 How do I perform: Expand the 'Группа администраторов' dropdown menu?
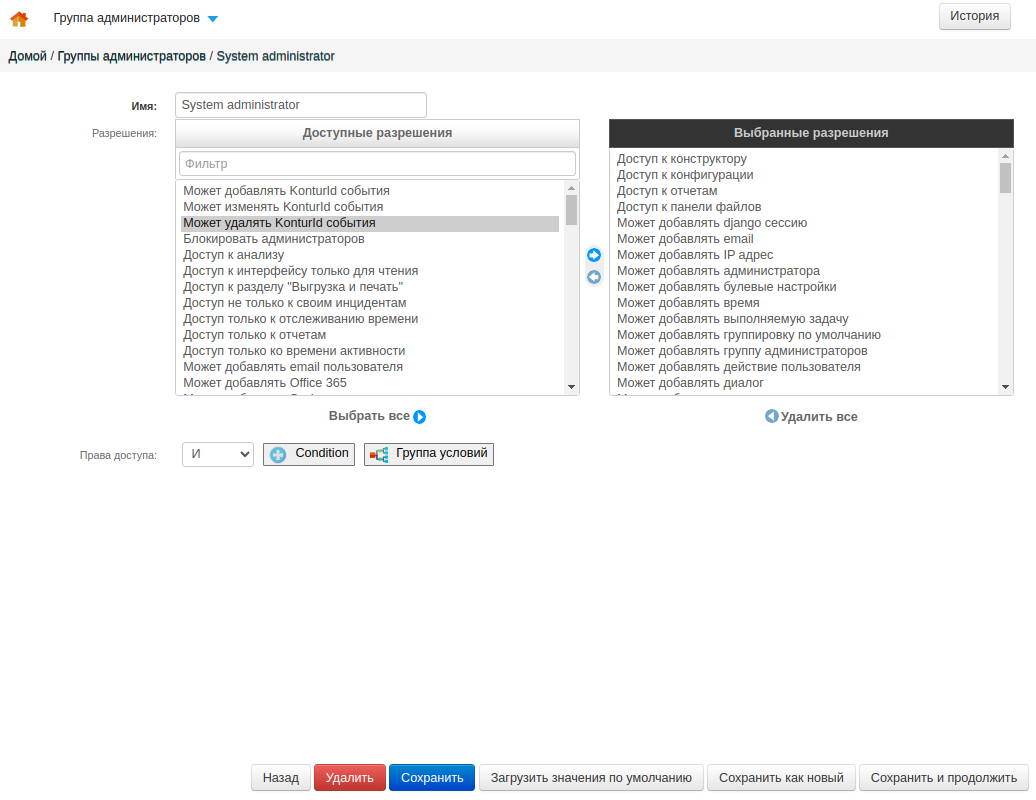[212, 18]
